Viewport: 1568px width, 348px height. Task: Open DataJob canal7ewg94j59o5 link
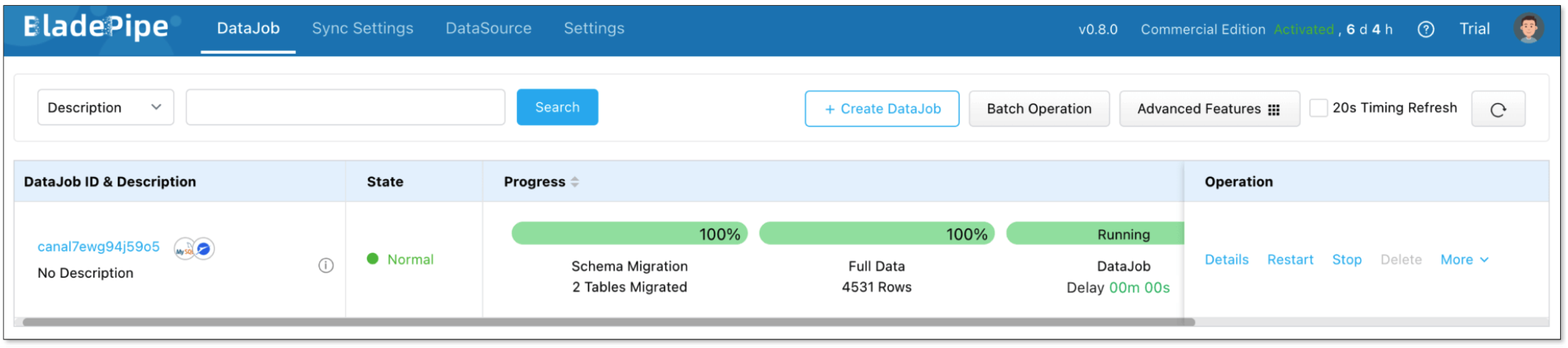click(99, 247)
